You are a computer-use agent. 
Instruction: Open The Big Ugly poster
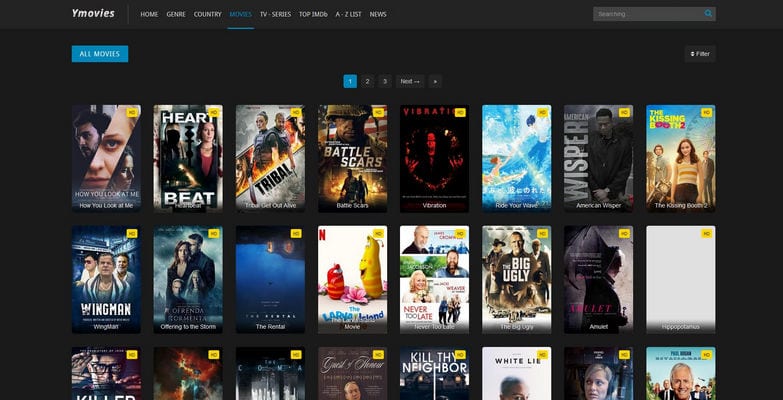[517, 280]
